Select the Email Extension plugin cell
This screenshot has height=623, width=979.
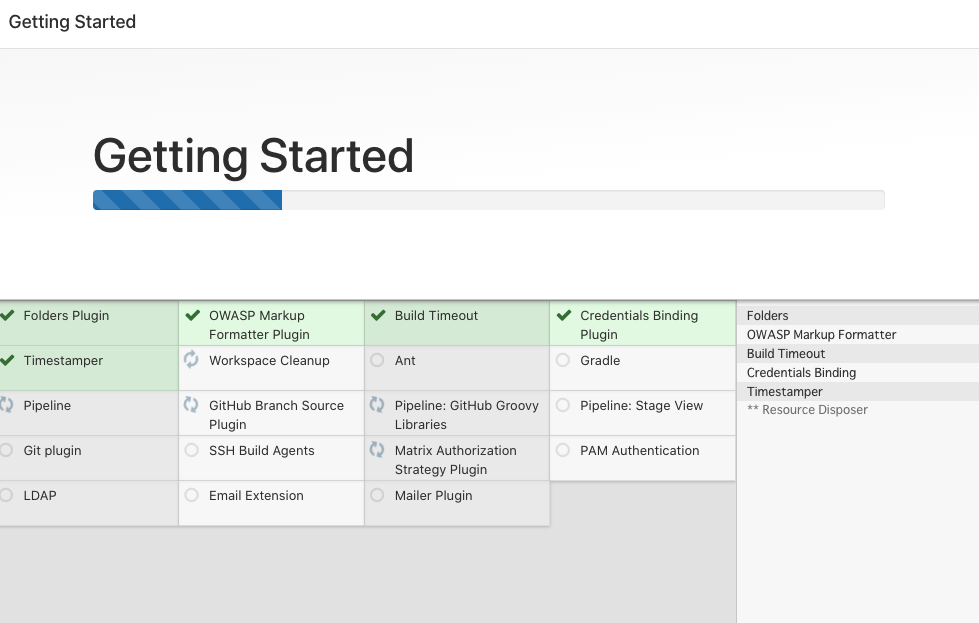pos(271,502)
